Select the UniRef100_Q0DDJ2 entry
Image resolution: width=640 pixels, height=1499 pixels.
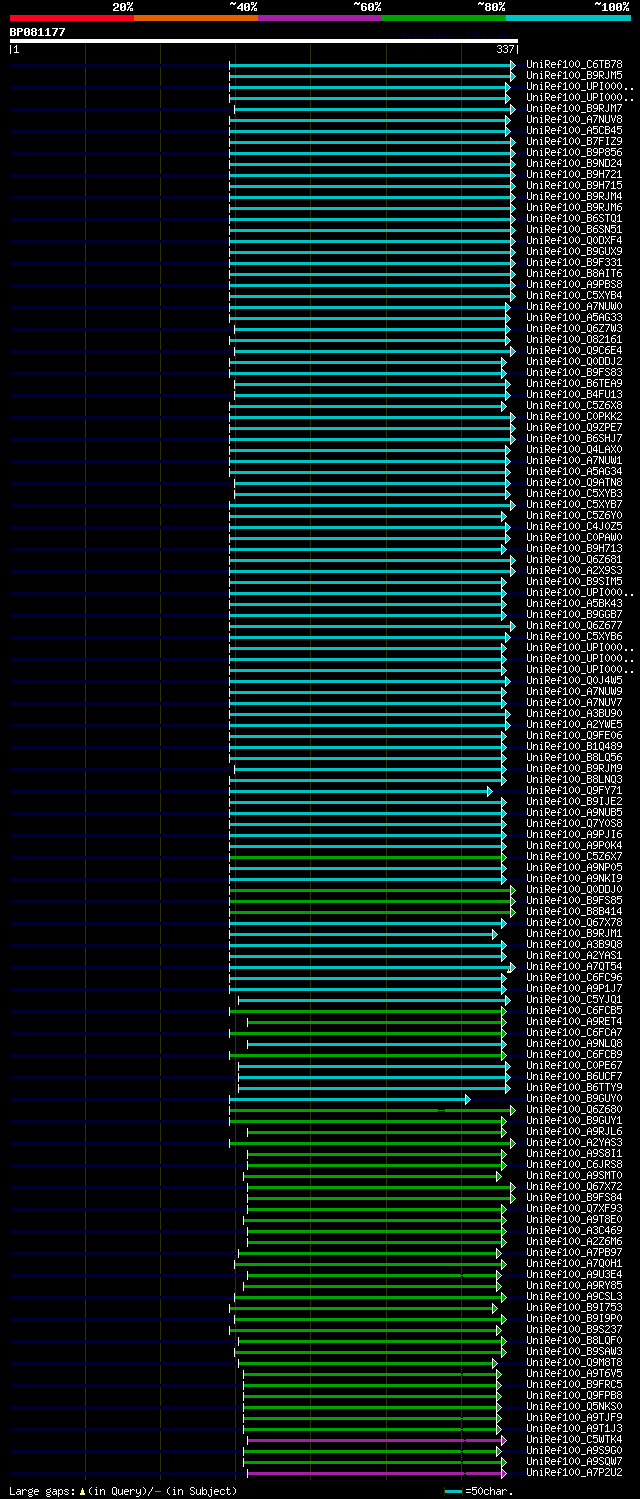tap(574, 361)
